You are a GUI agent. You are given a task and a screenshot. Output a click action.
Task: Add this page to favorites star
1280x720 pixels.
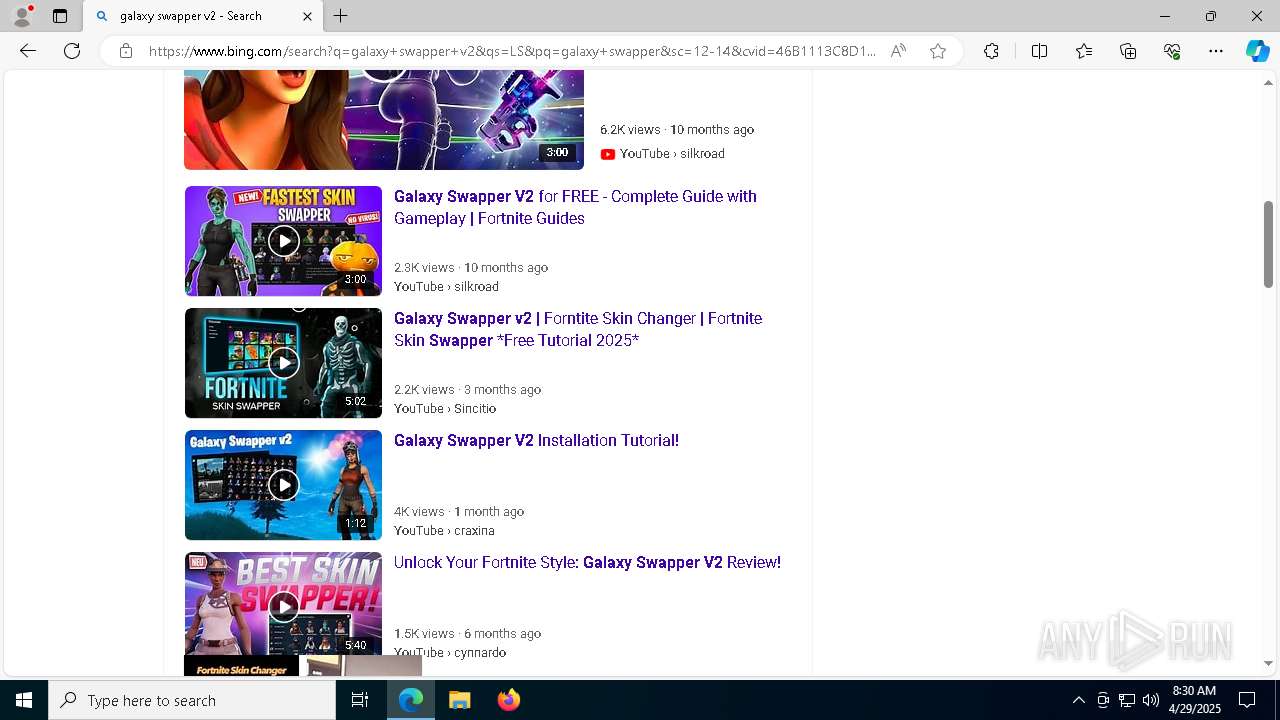point(938,51)
